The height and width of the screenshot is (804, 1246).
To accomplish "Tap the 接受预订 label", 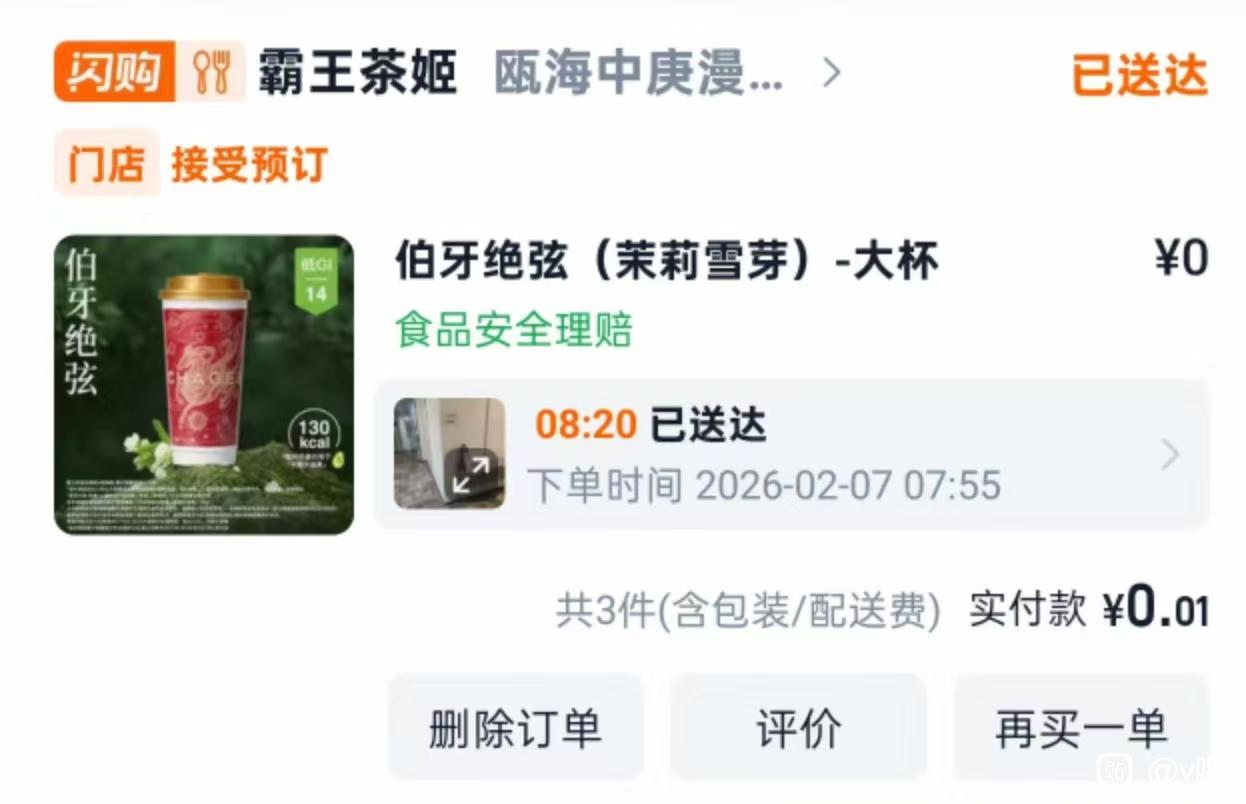I will [x=250, y=164].
